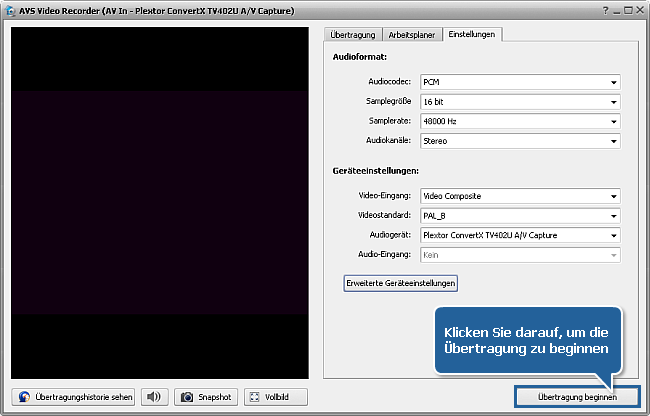The image size is (650, 416).
Task: Click the Audio-Eingang: label
Action: pos(385,254)
